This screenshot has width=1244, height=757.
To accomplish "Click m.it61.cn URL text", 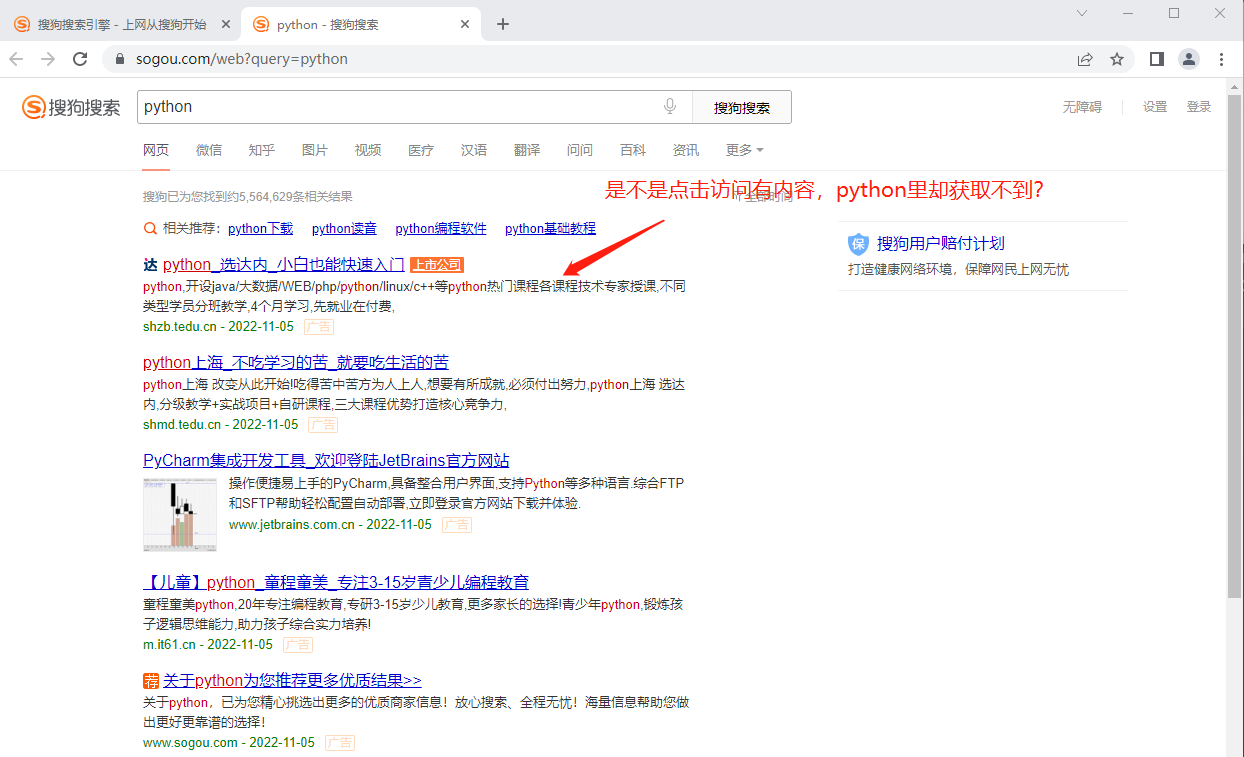I will (x=170, y=645).
